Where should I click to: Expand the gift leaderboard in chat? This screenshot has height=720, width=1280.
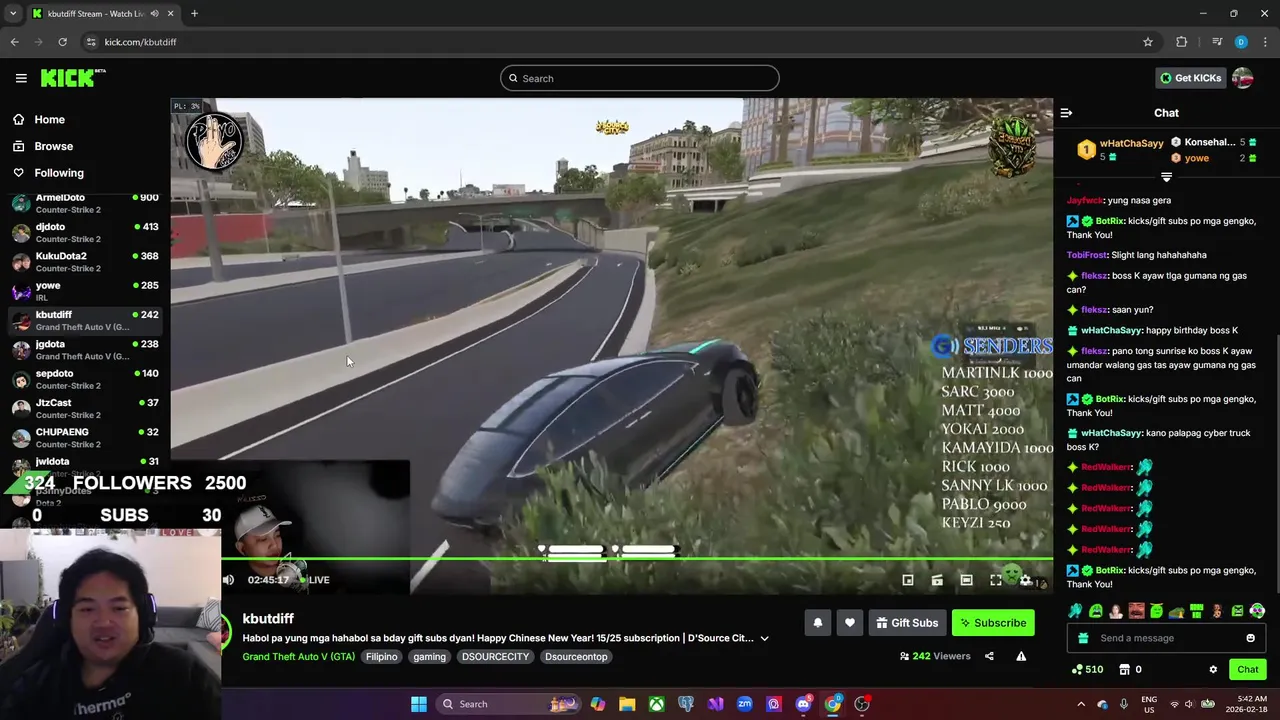pos(1166,177)
